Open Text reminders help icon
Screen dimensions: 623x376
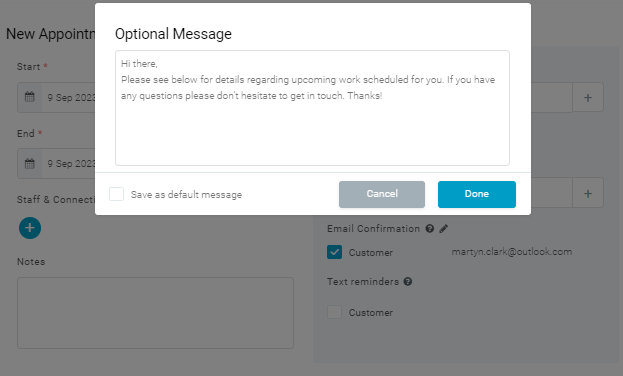click(408, 281)
